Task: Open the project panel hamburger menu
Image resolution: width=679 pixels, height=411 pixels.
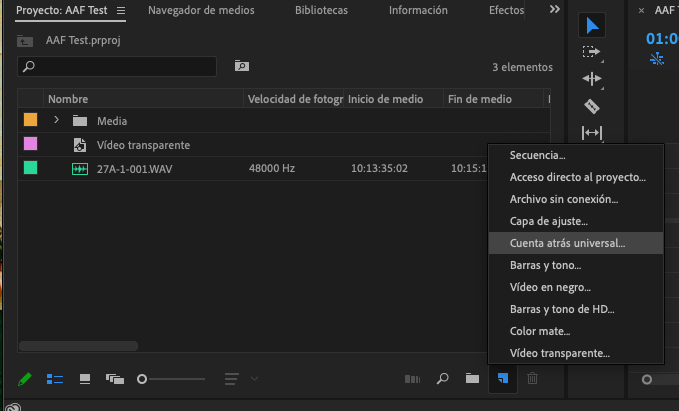Action: coord(121,10)
